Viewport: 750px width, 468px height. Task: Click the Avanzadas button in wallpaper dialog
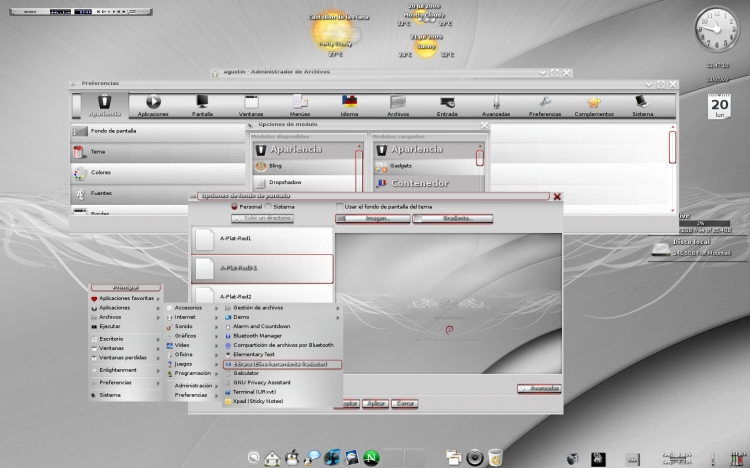[x=539, y=389]
